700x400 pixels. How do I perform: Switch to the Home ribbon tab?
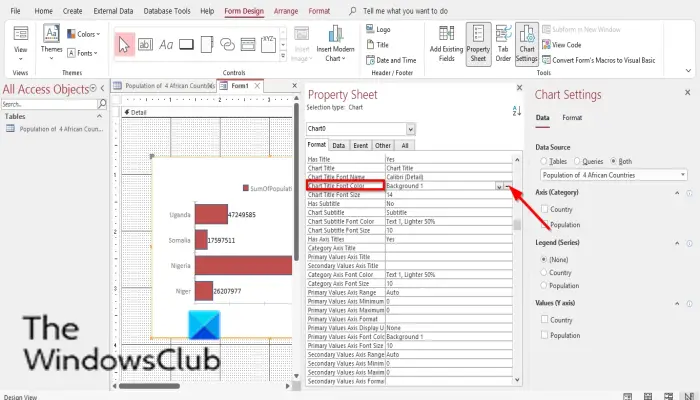(x=43, y=11)
